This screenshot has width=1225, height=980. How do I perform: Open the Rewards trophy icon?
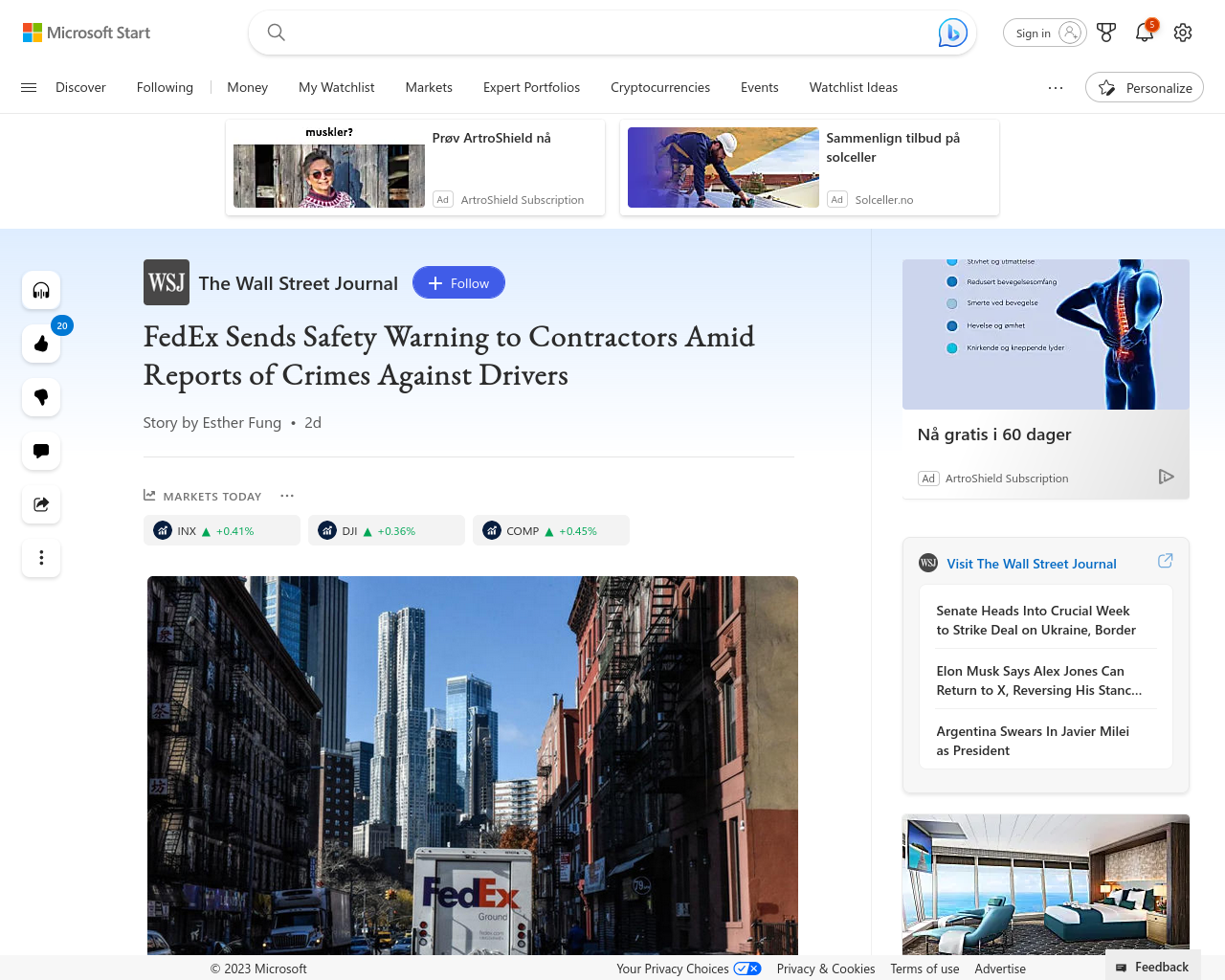click(x=1106, y=33)
